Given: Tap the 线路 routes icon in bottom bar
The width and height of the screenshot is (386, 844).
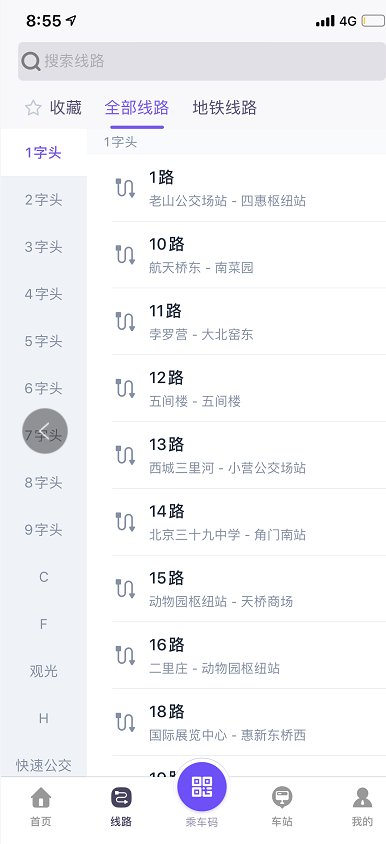Looking at the screenshot, I should tap(122, 798).
